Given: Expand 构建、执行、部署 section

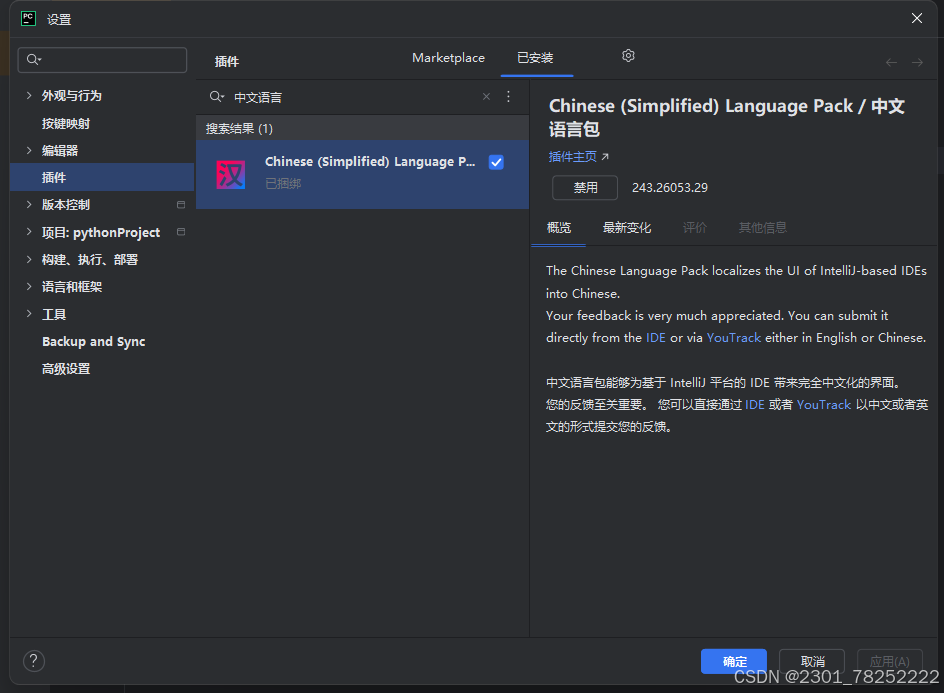Looking at the screenshot, I should [x=29, y=259].
